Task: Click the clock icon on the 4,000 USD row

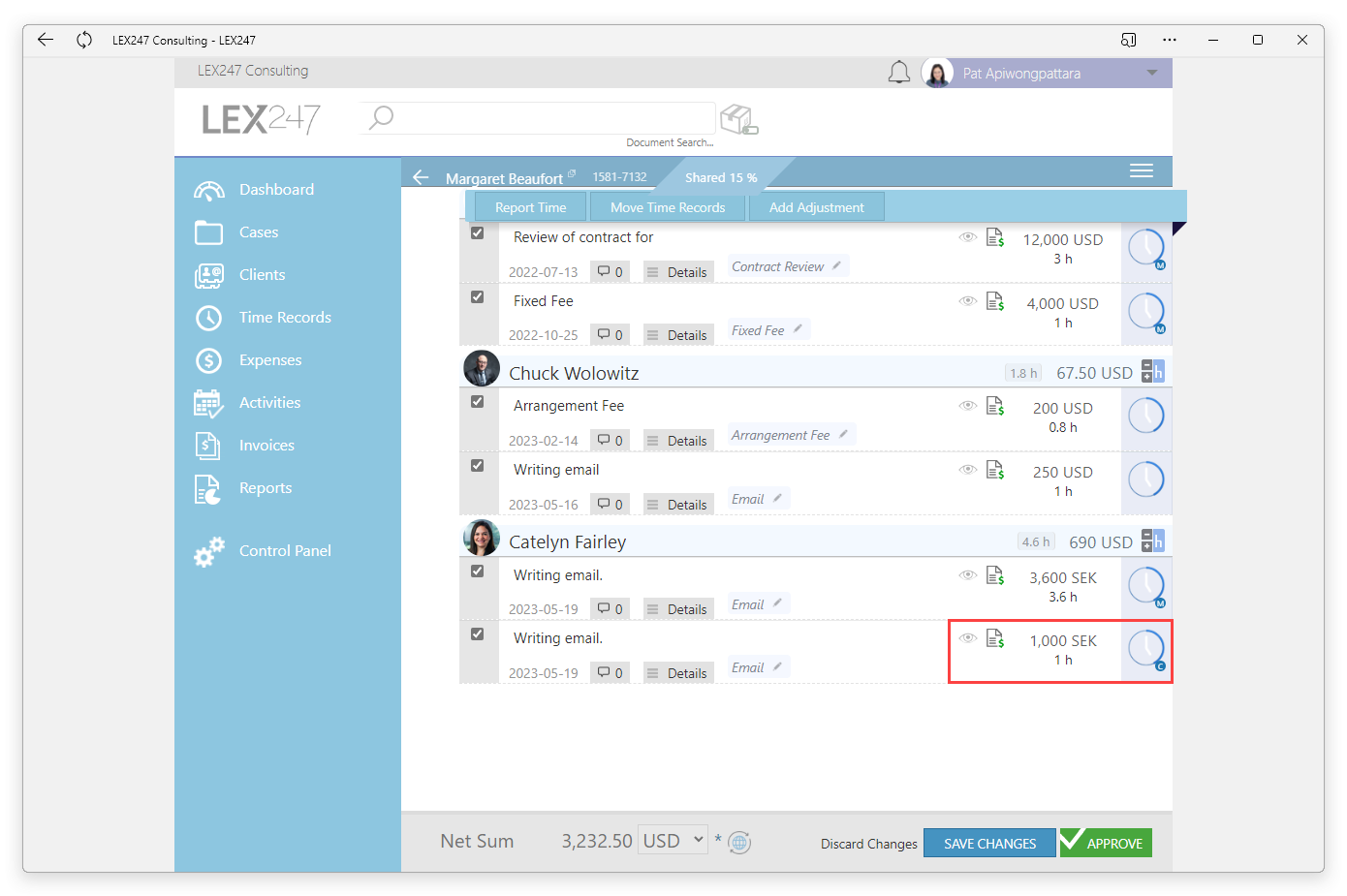Action: [x=1146, y=312]
